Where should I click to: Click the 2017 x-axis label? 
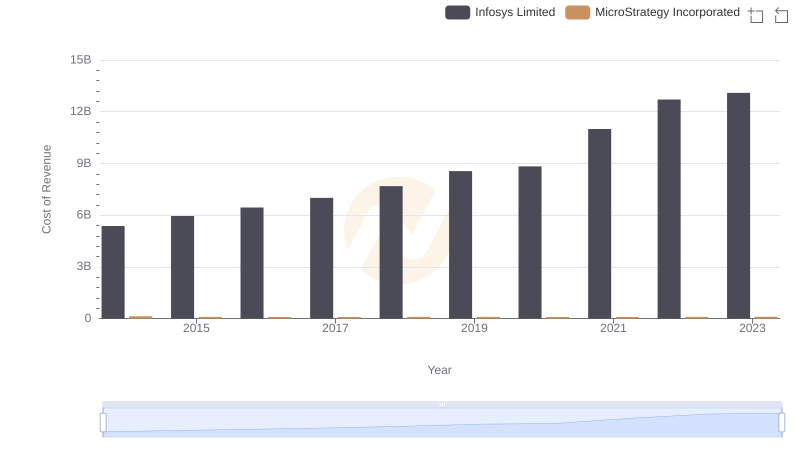coord(335,328)
